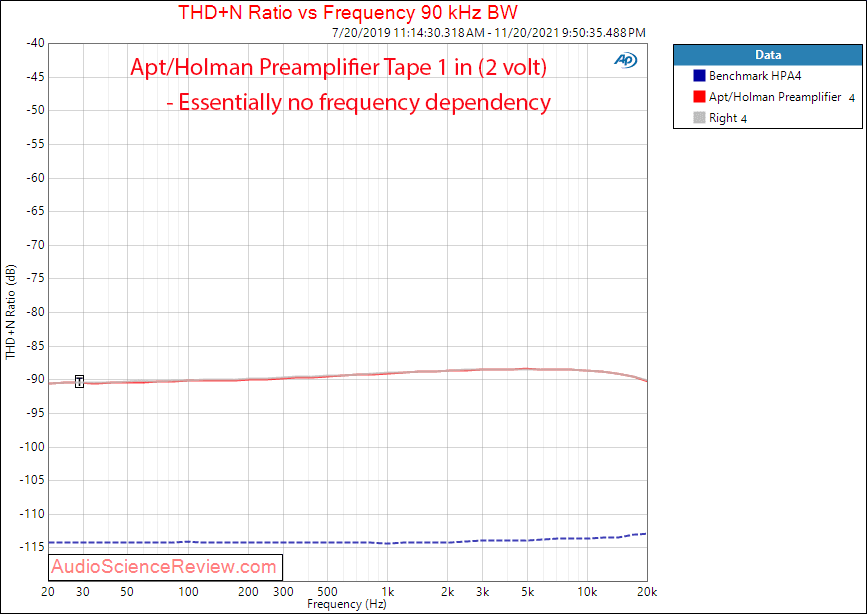Click the 20k tick label on frequency axis
This screenshot has height=614, width=867.
coord(647,592)
